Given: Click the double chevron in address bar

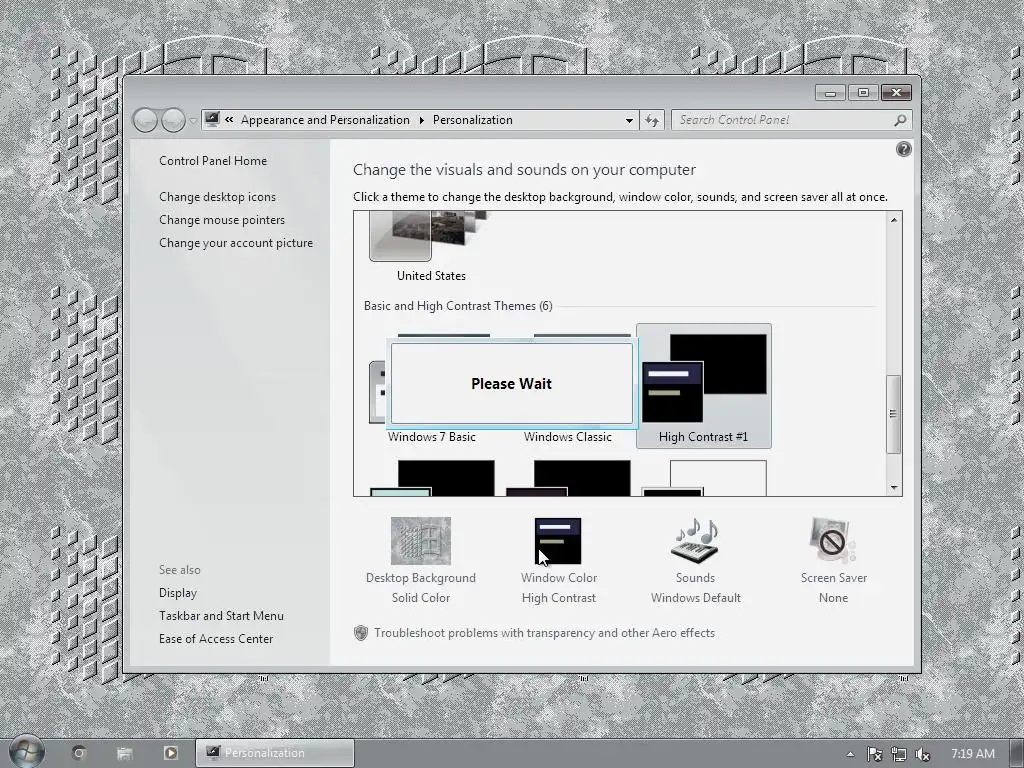Looking at the screenshot, I should point(229,120).
